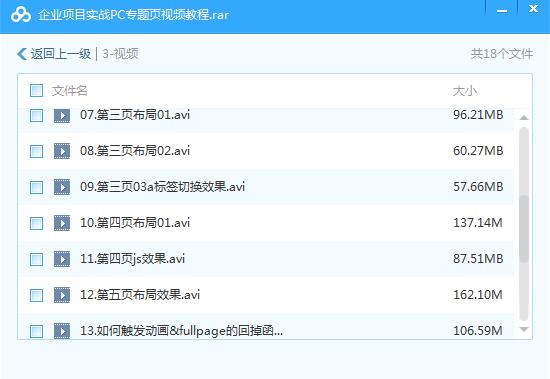This screenshot has width=550, height=379.
Task: Minimize the archive preview window
Action: point(502,11)
